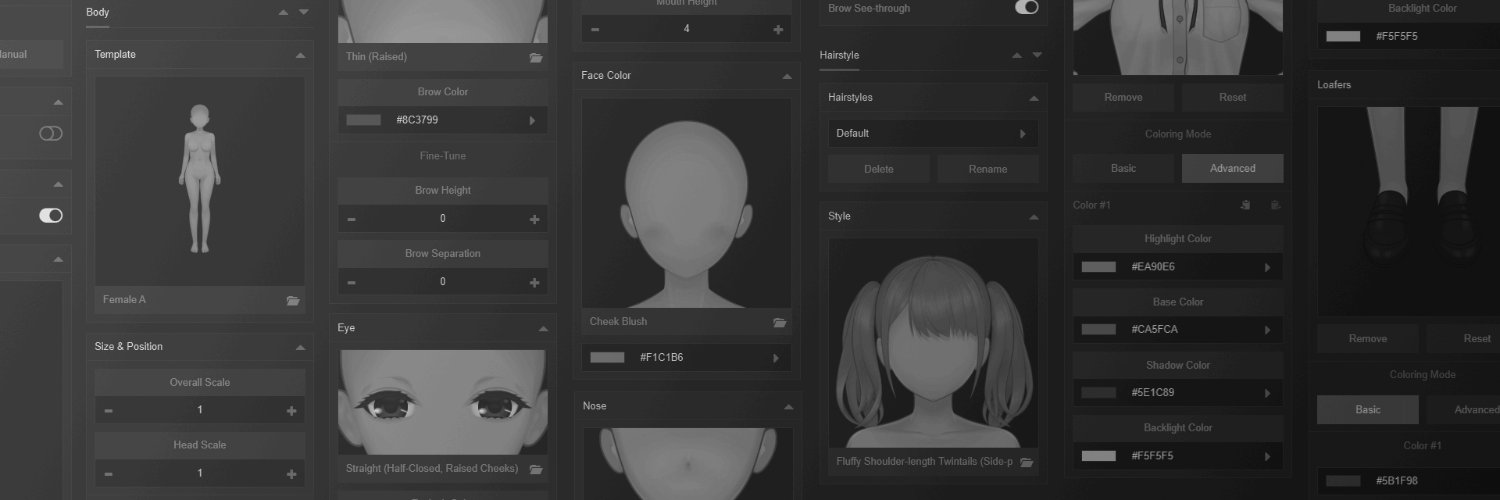
Task: Open folder icon for Fluffy Shoulder-length Twintails
Action: tap(1026, 462)
